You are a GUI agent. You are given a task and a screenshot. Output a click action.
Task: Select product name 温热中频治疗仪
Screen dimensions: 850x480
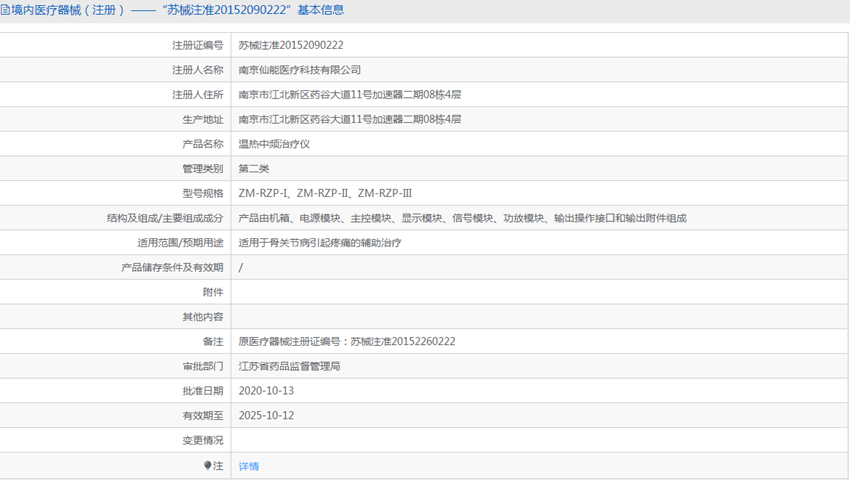274,144
